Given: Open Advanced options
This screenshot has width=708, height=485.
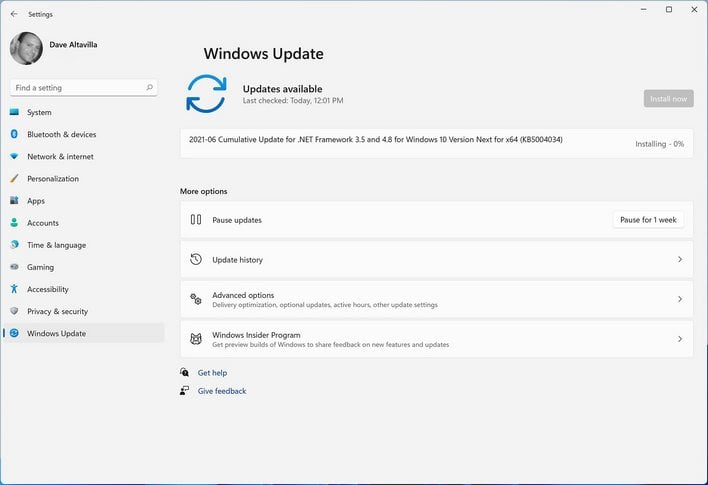Looking at the screenshot, I should [x=436, y=299].
